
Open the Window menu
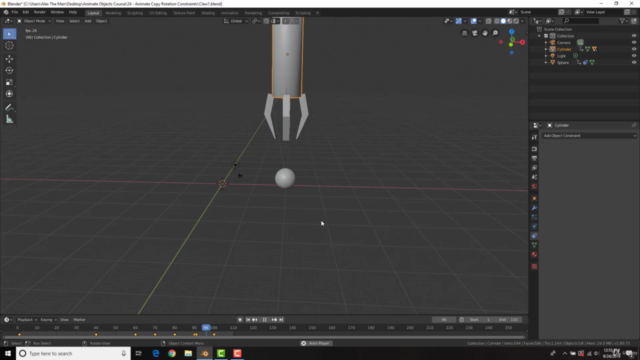[x=57, y=12]
